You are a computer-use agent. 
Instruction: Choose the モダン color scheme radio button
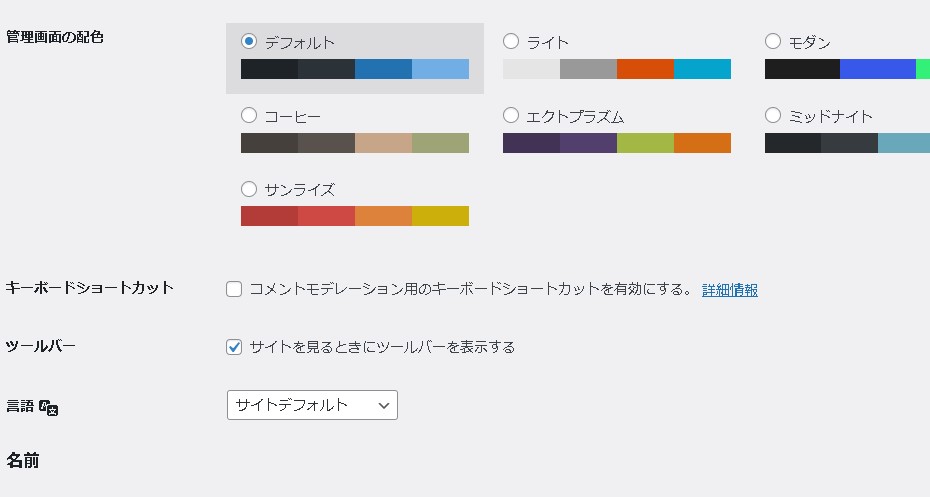click(x=773, y=42)
